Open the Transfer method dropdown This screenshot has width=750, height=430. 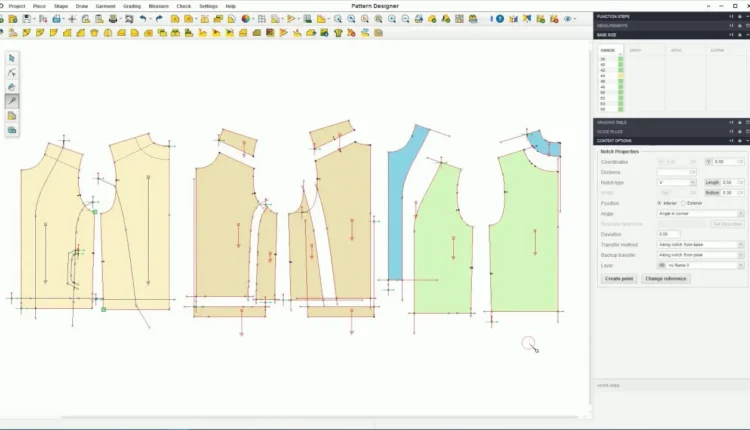[x=700, y=244]
